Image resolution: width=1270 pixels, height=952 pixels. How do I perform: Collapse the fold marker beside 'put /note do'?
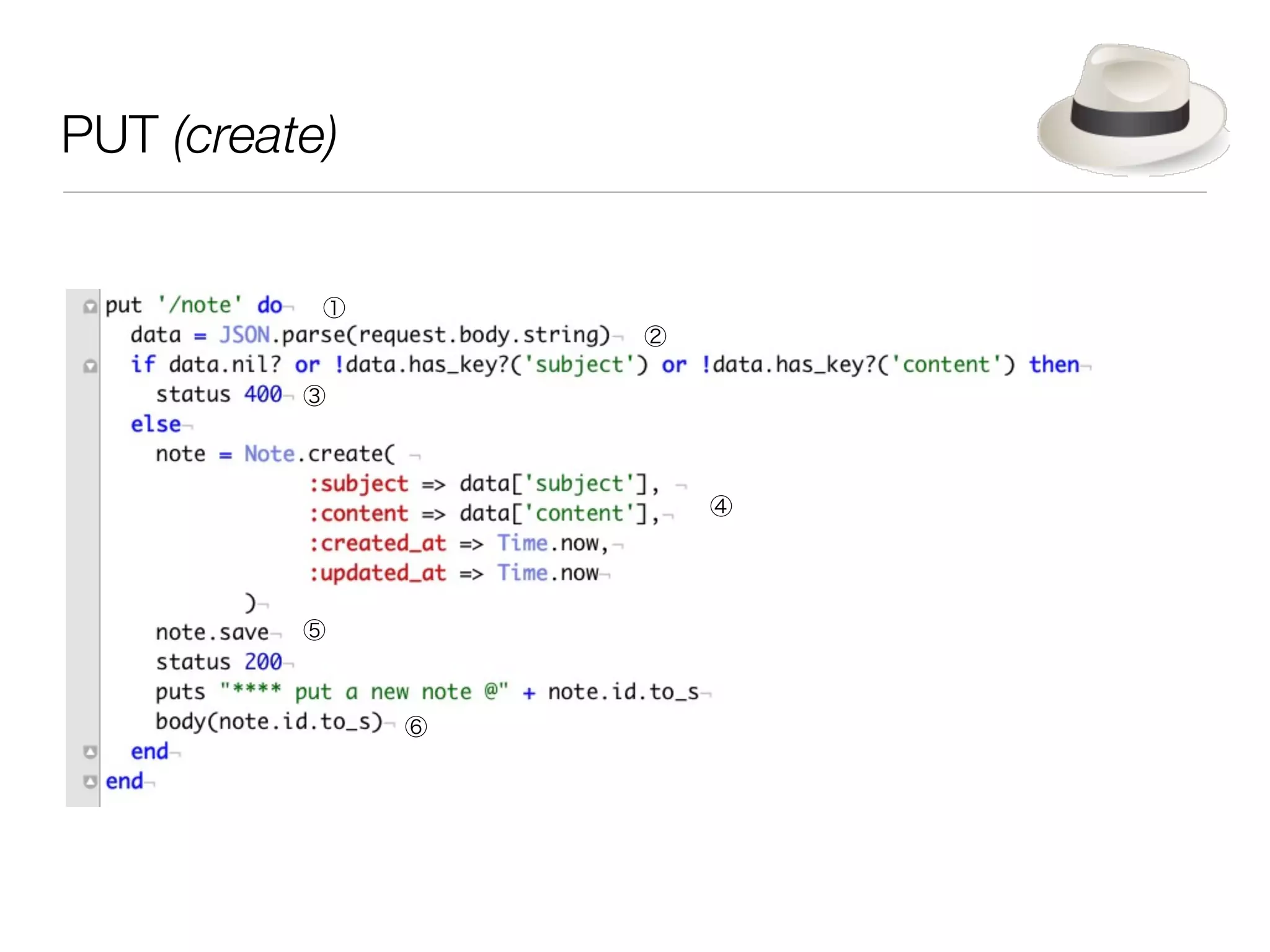tap(90, 307)
